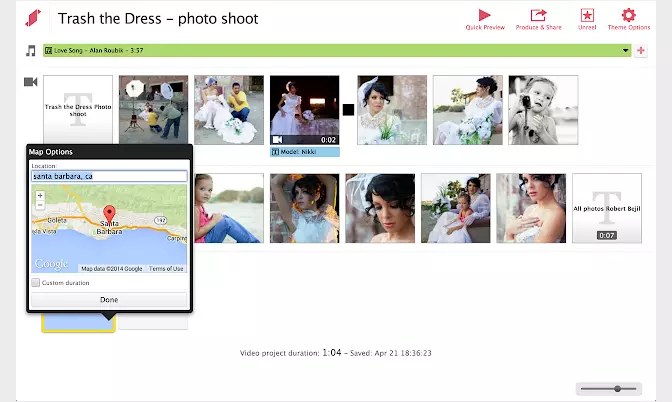The image size is (672, 402).
Task: Select bride with little girl thumbnail
Action: tap(456, 208)
